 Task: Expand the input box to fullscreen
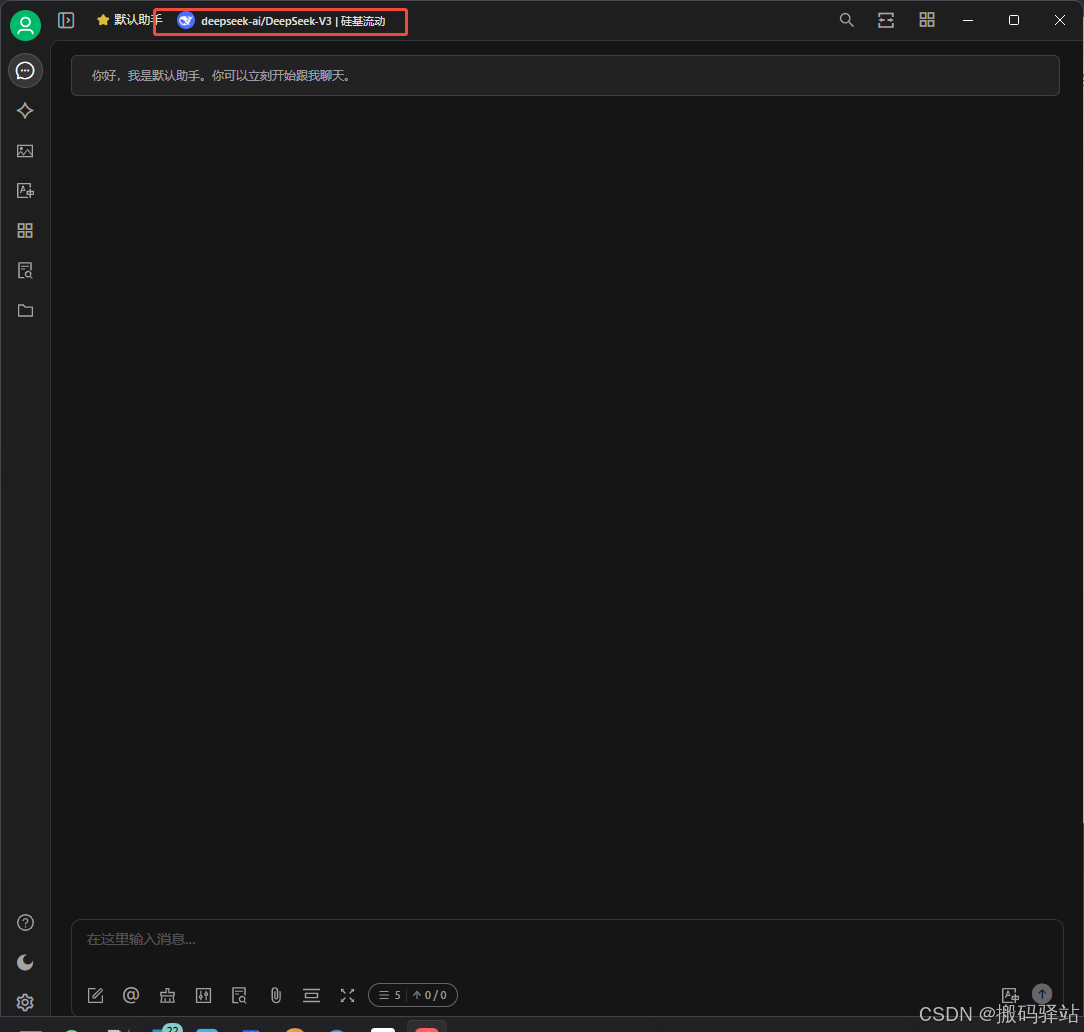pos(348,995)
